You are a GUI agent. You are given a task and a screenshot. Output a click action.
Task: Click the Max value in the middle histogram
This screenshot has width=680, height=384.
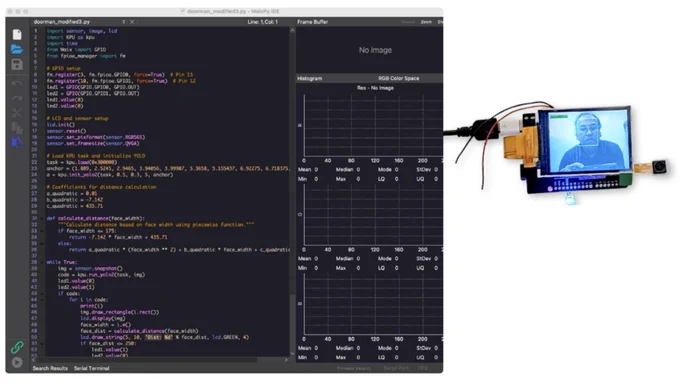(x=358, y=268)
